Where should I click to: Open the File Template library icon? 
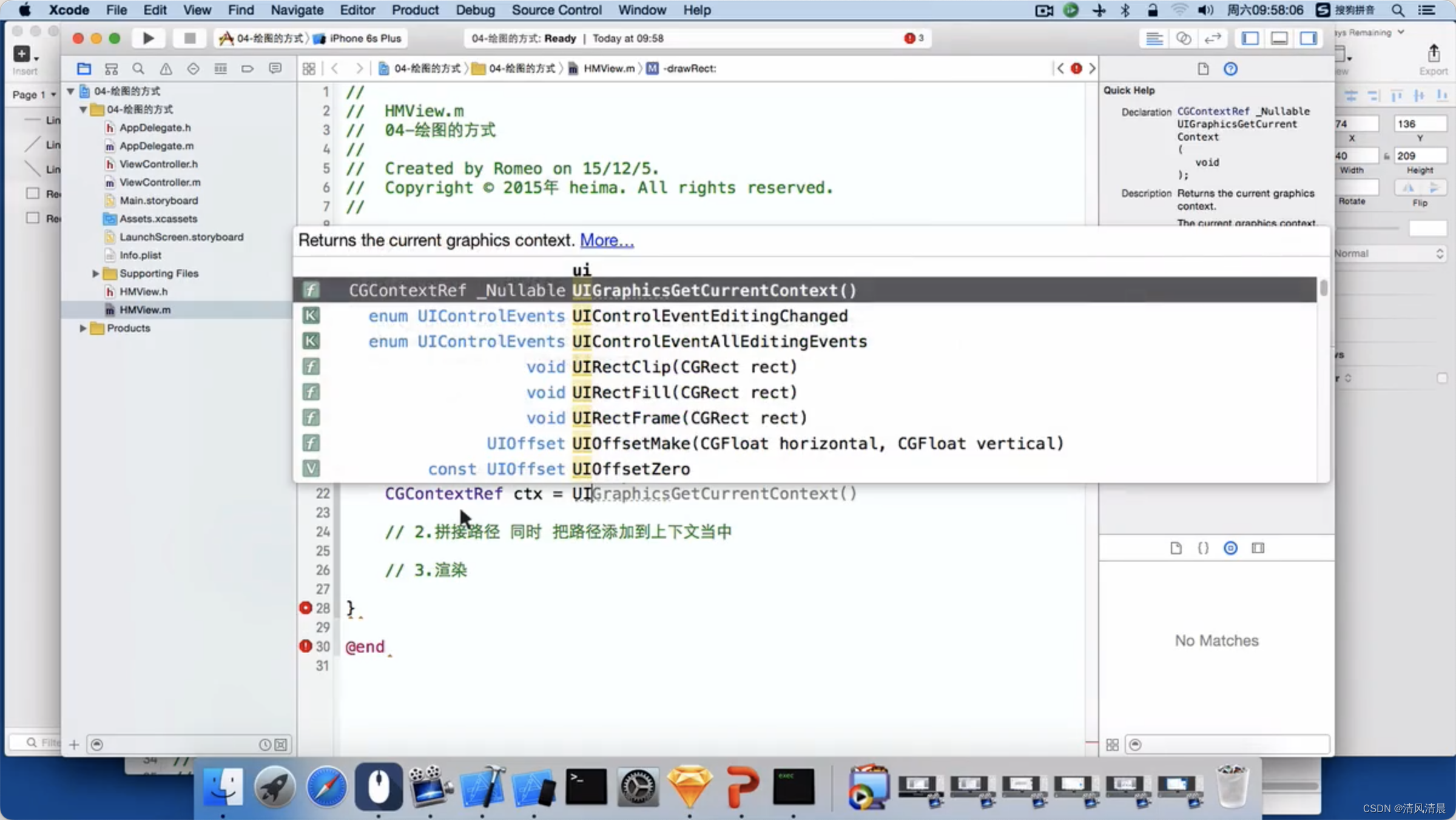click(1176, 548)
